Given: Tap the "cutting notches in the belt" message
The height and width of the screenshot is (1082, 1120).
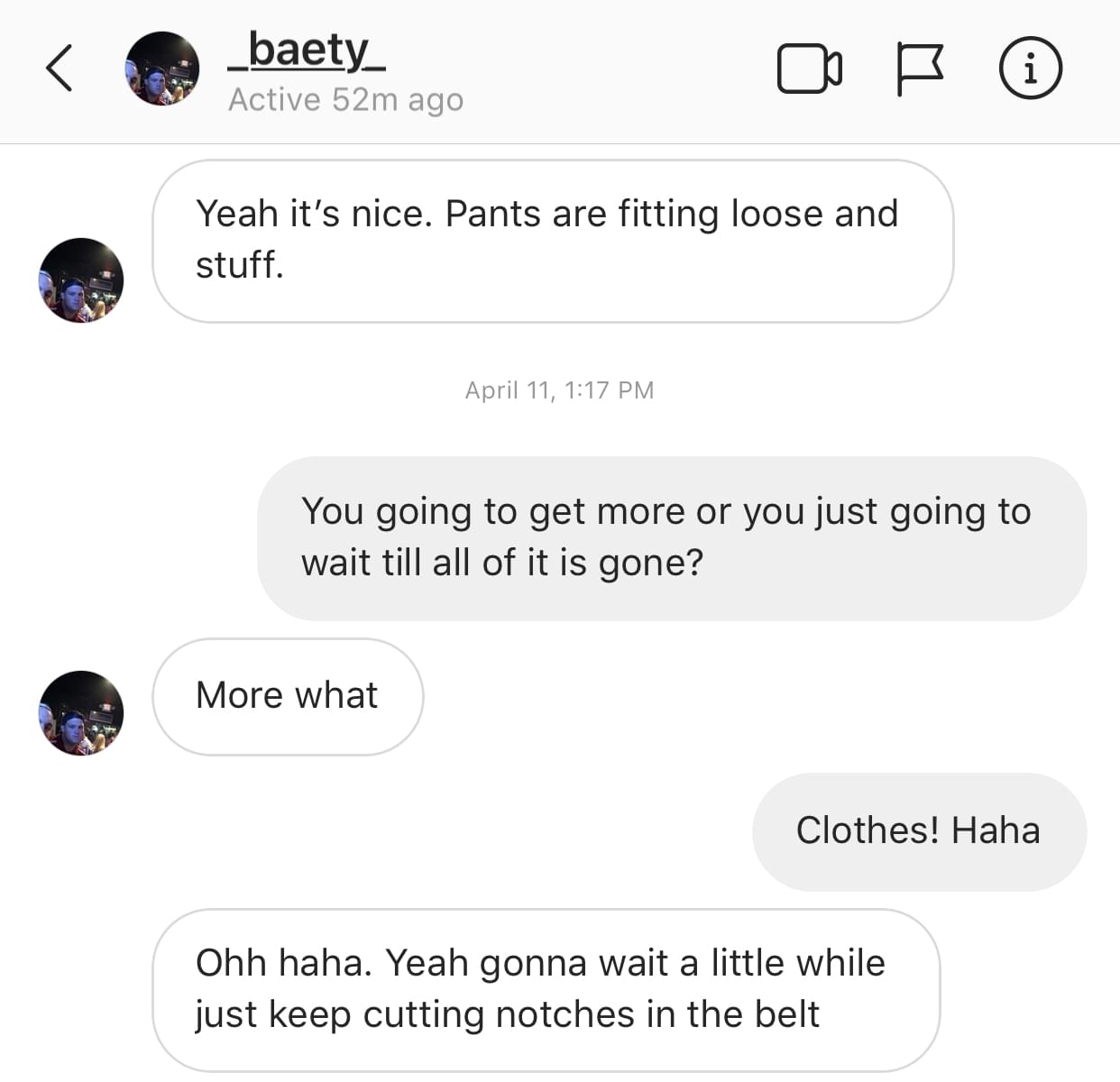Looking at the screenshot, I should coord(546,989).
